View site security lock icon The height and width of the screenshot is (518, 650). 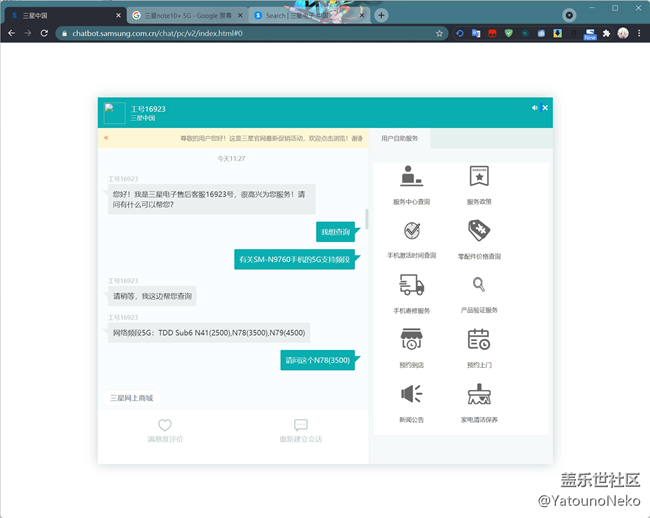pyautogui.click(x=64, y=33)
